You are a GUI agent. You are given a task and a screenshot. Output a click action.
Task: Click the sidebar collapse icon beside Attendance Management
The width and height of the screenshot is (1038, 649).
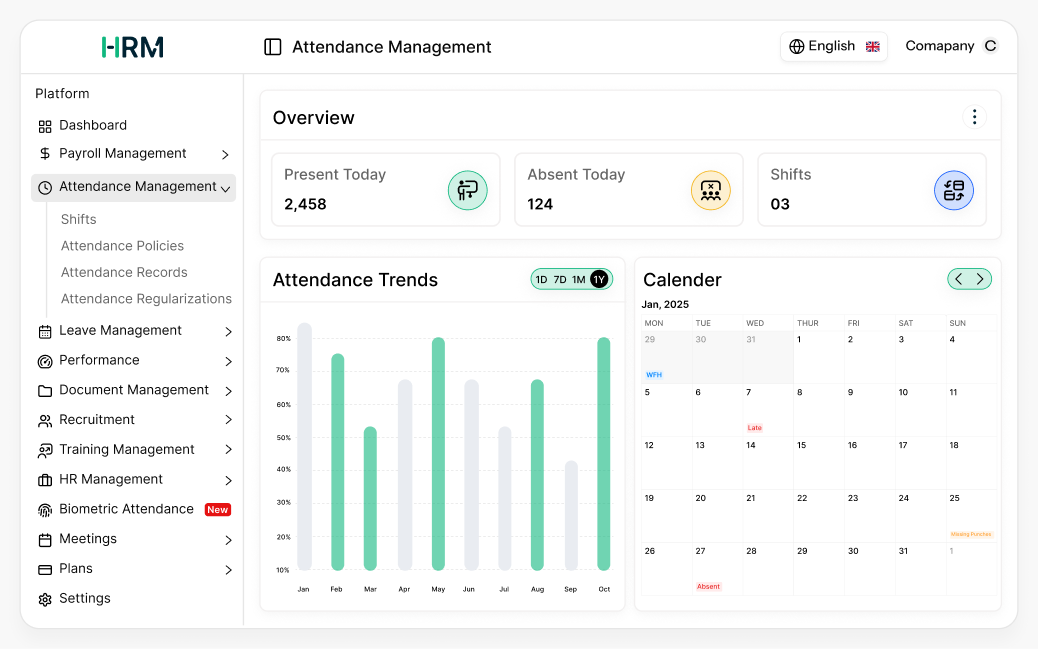pos(273,46)
